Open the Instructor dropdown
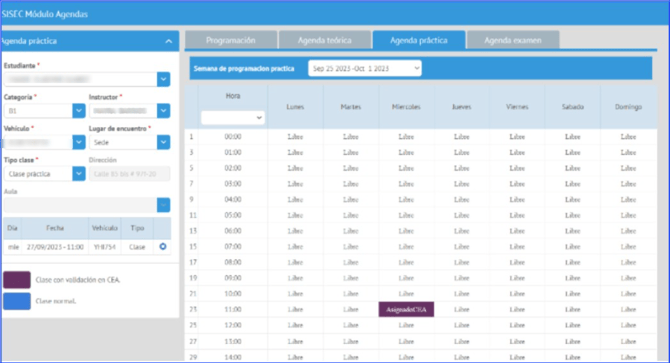The image size is (670, 363). click(x=163, y=111)
